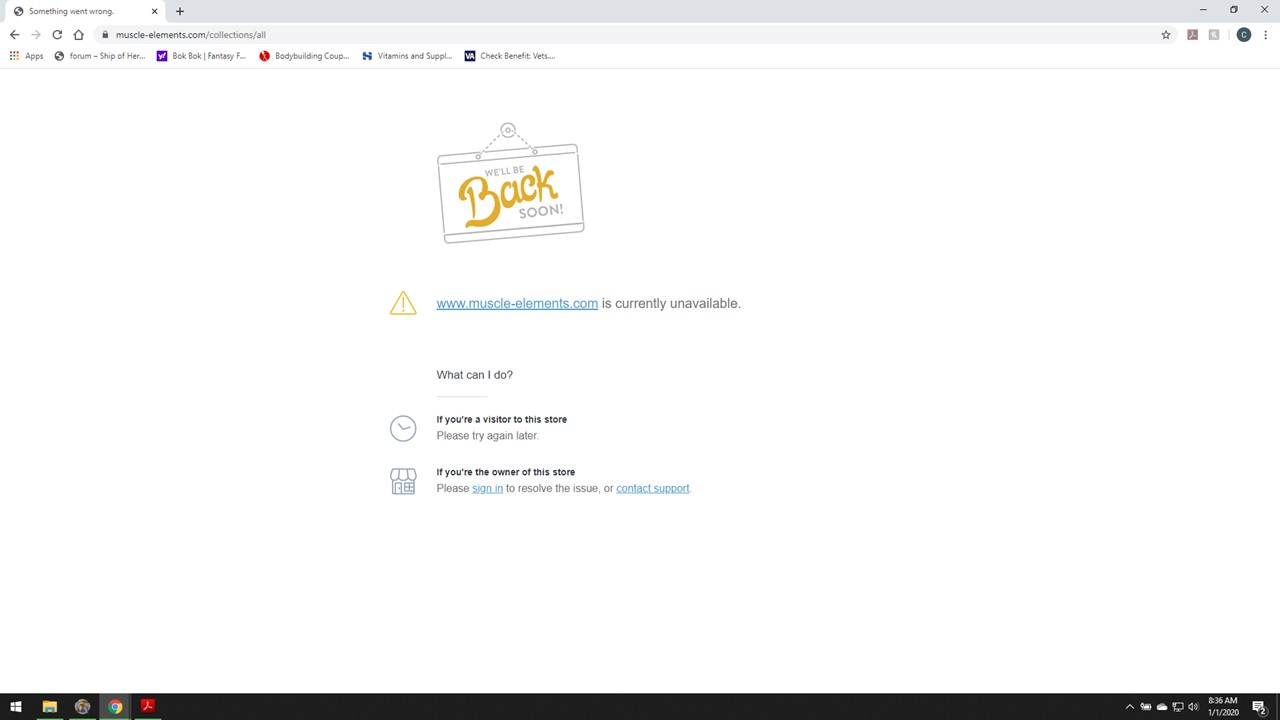
Task: Open the 'Bok Bok | Fantasy F...' bookmark
Action: [x=201, y=56]
